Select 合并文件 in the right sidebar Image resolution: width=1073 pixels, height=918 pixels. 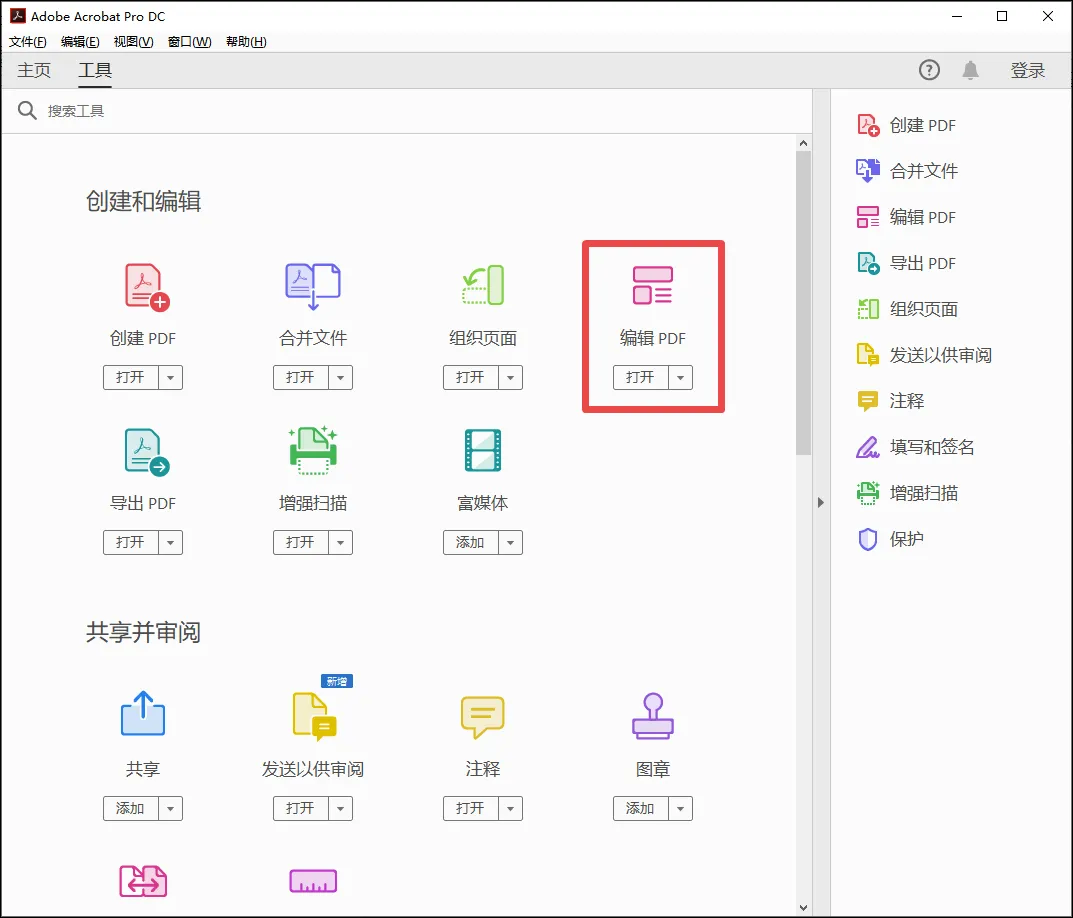(x=907, y=170)
